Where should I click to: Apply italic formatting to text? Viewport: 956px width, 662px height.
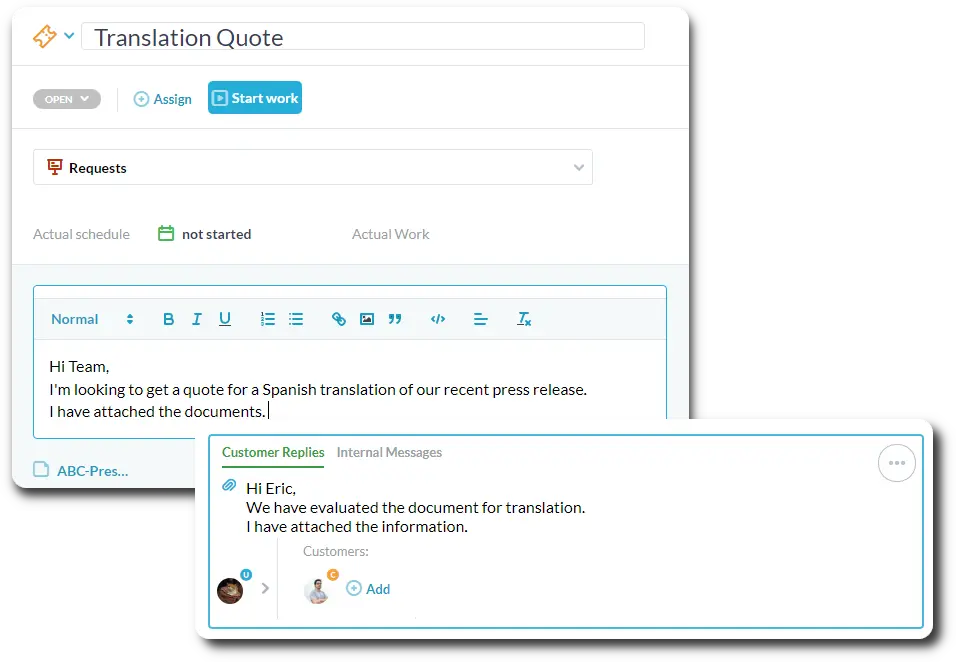click(196, 319)
